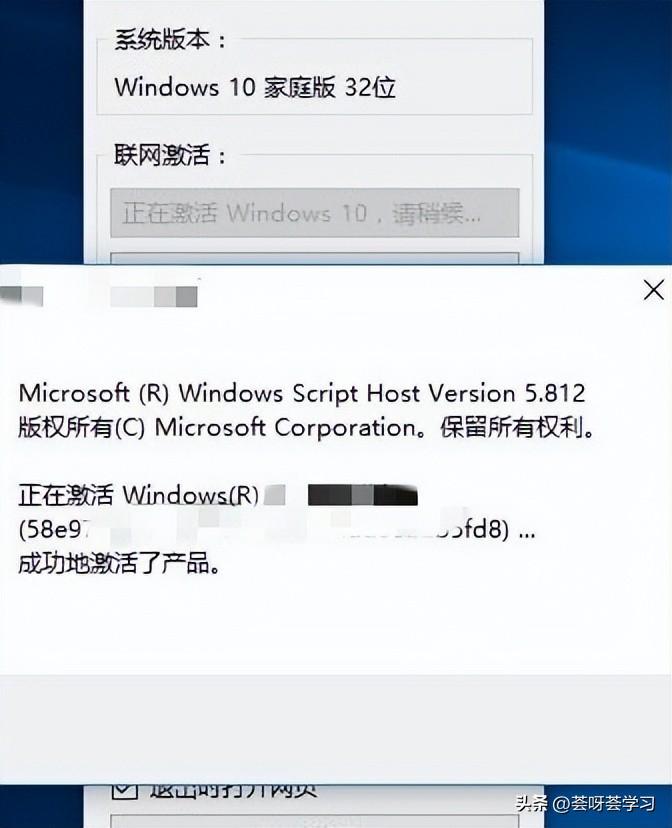Click the partially hidden button below the checkbox
Viewport: 672px width, 828px height.
coord(315,821)
